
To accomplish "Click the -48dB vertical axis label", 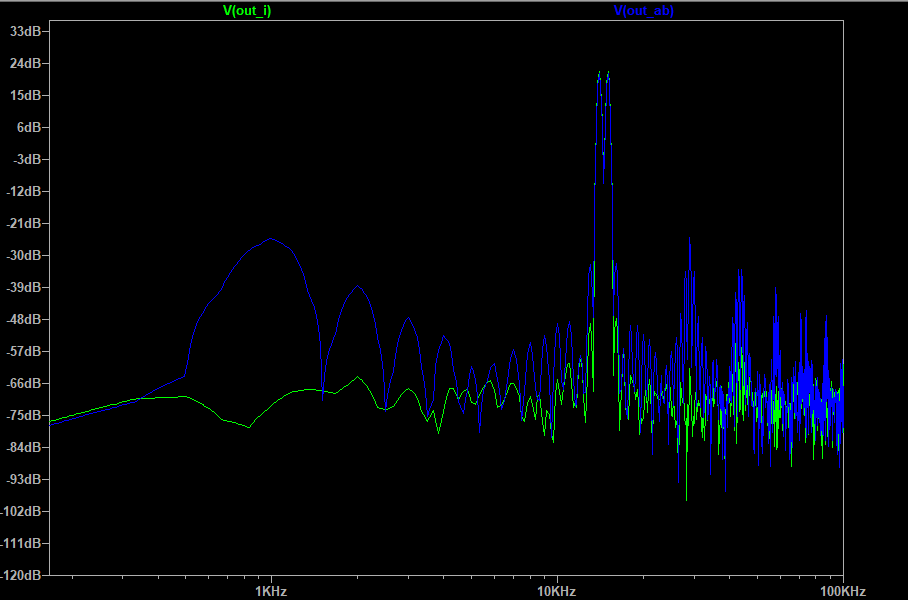I will tap(24, 320).
